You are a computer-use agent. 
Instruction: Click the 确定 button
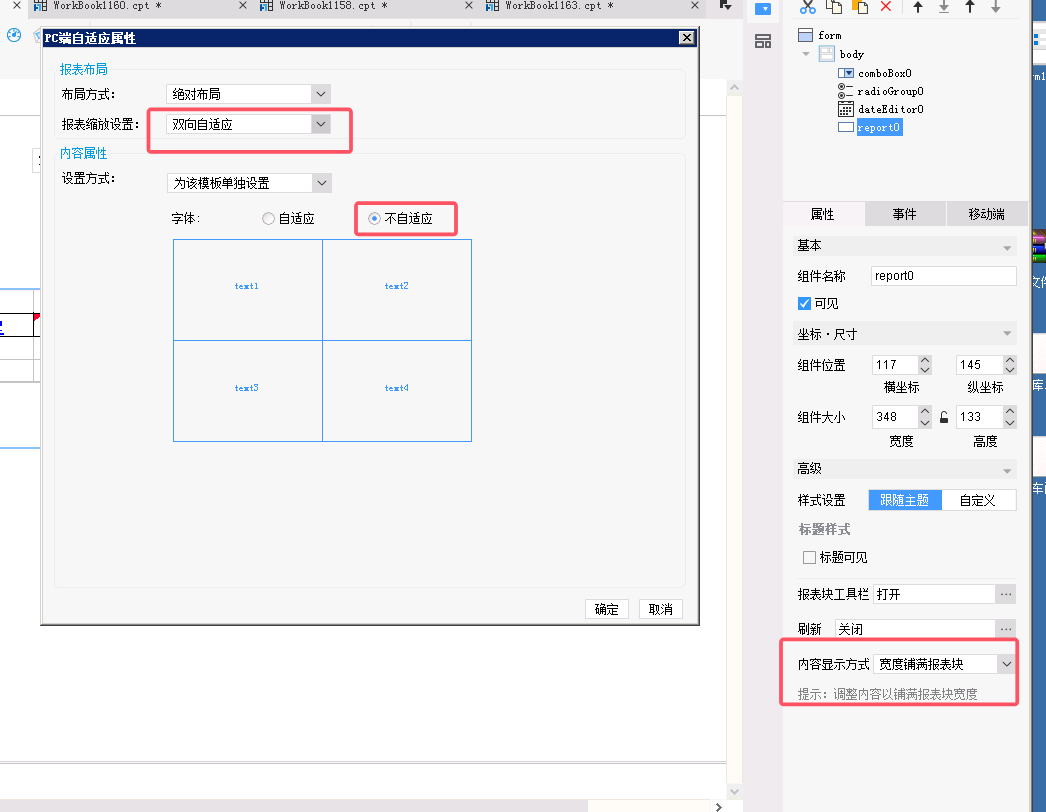[606, 609]
